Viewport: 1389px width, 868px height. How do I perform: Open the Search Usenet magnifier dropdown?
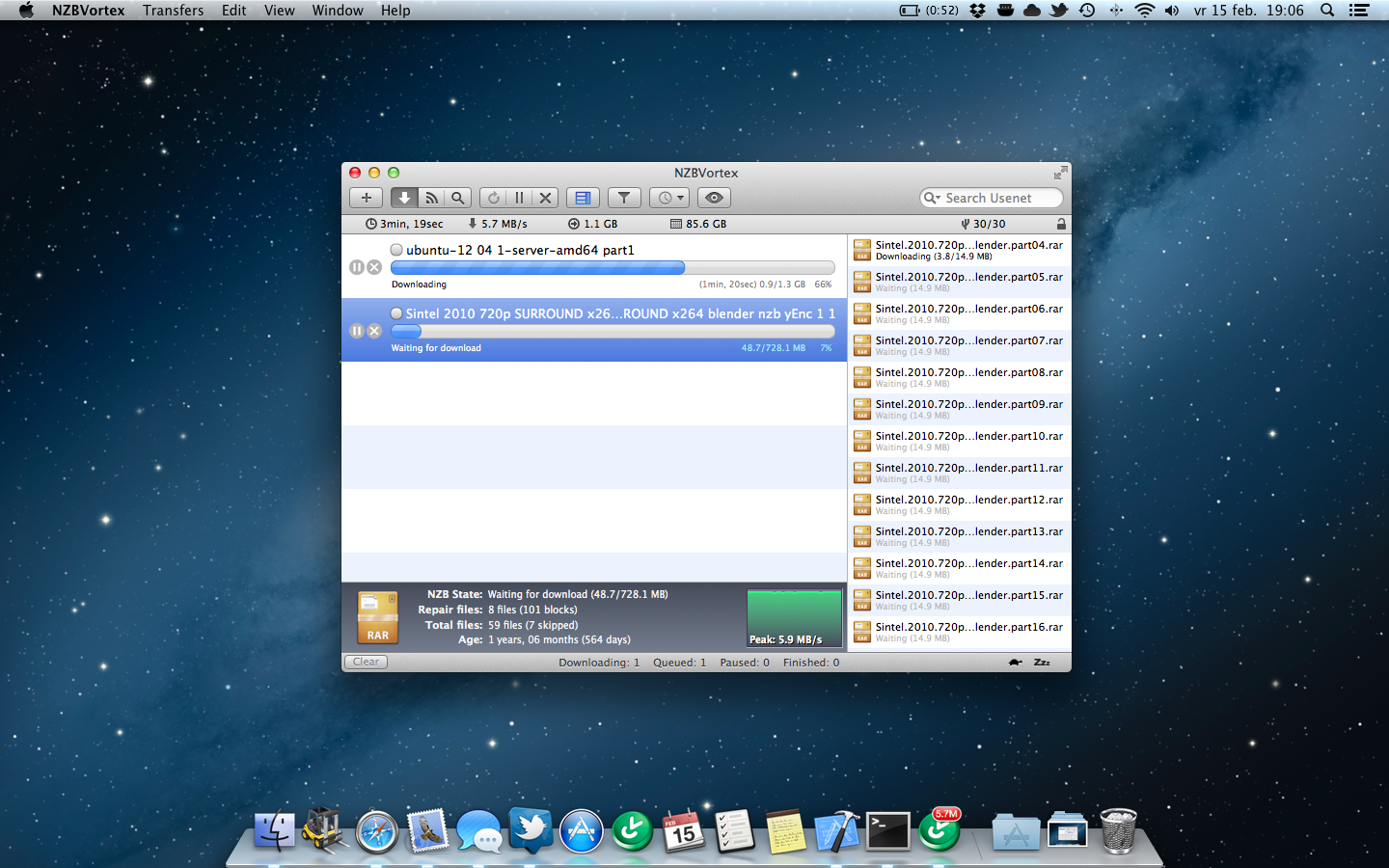931,198
